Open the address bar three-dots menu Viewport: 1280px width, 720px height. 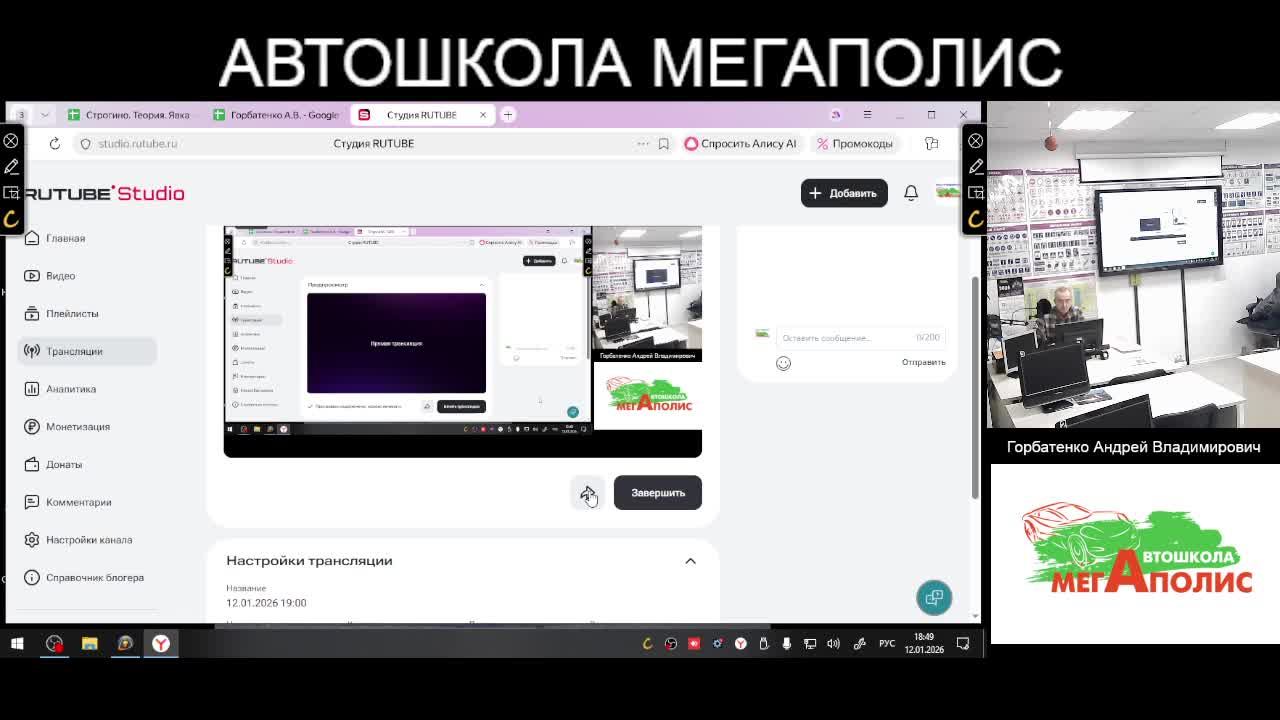pyautogui.click(x=643, y=144)
